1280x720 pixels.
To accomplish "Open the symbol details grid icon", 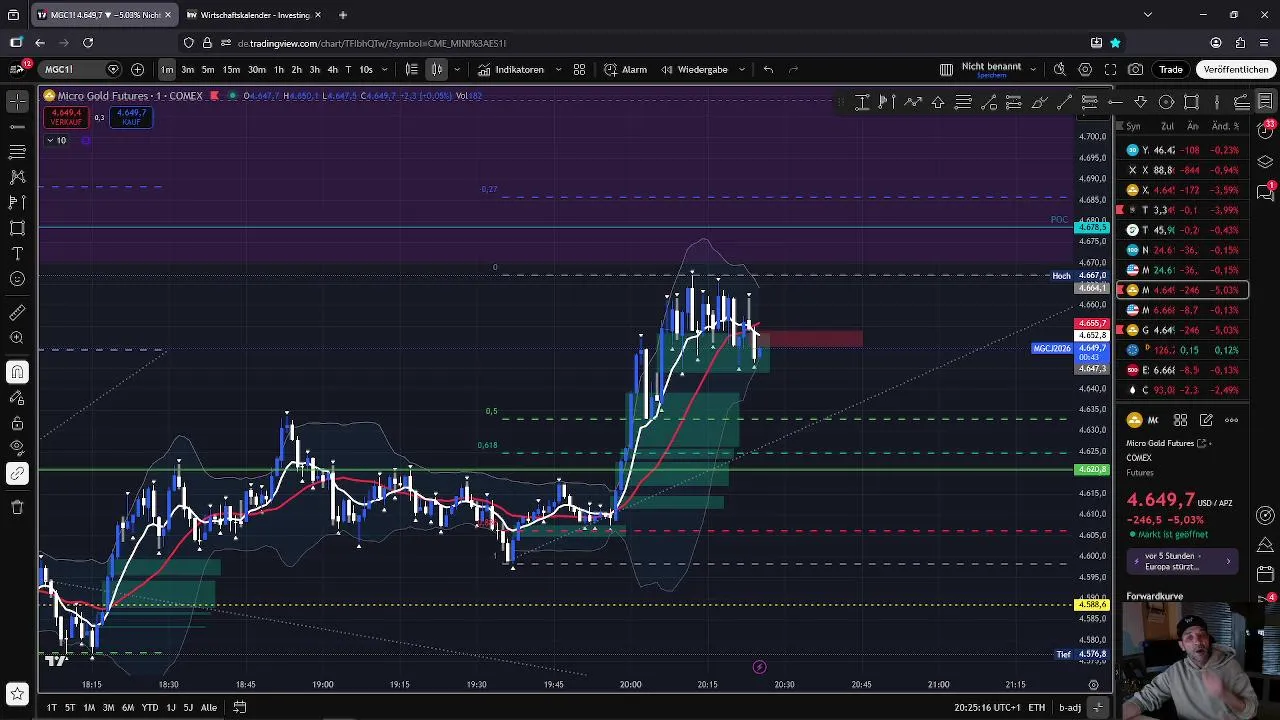I will click(1180, 420).
